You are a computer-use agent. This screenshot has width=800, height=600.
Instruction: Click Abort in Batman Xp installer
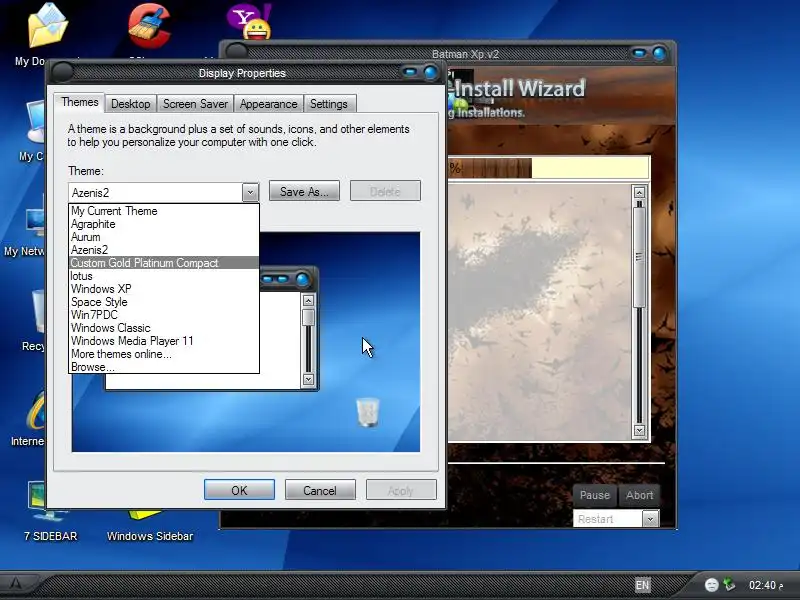(639, 495)
